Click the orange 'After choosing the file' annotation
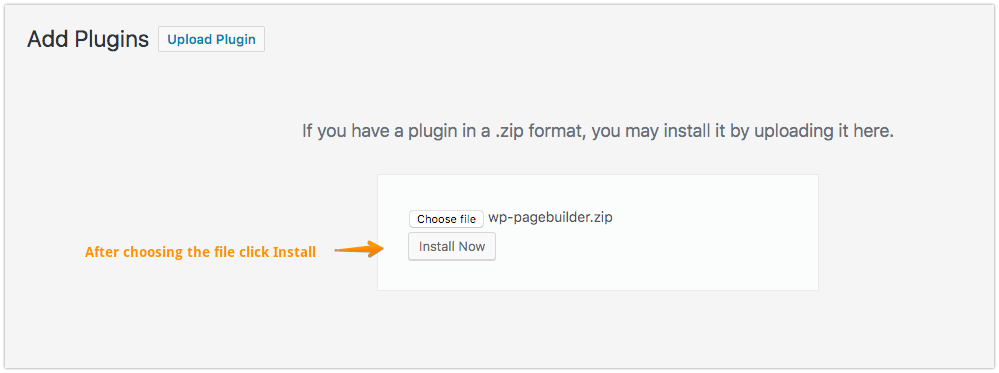The height and width of the screenshot is (373, 999). 201,252
